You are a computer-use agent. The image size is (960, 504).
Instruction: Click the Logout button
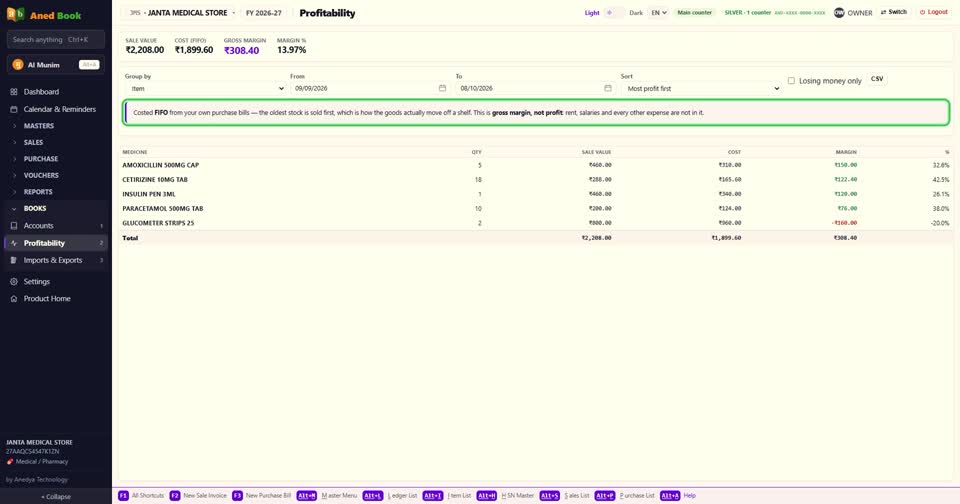934,12
